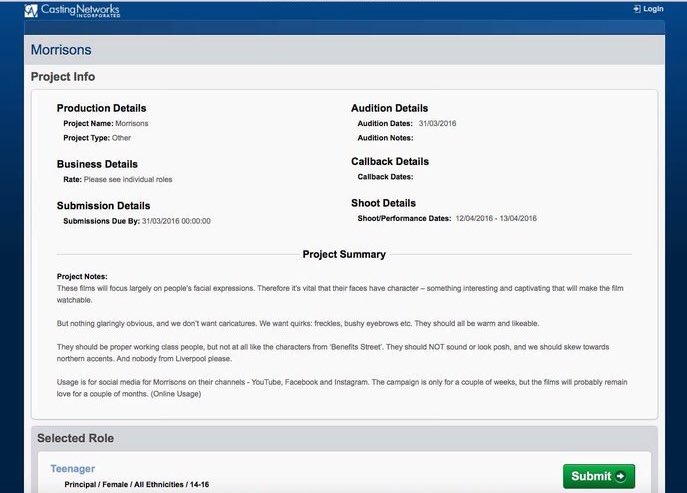Click the Audition Dates value 31/03/2016
This screenshot has width=687, height=493.
point(437,124)
